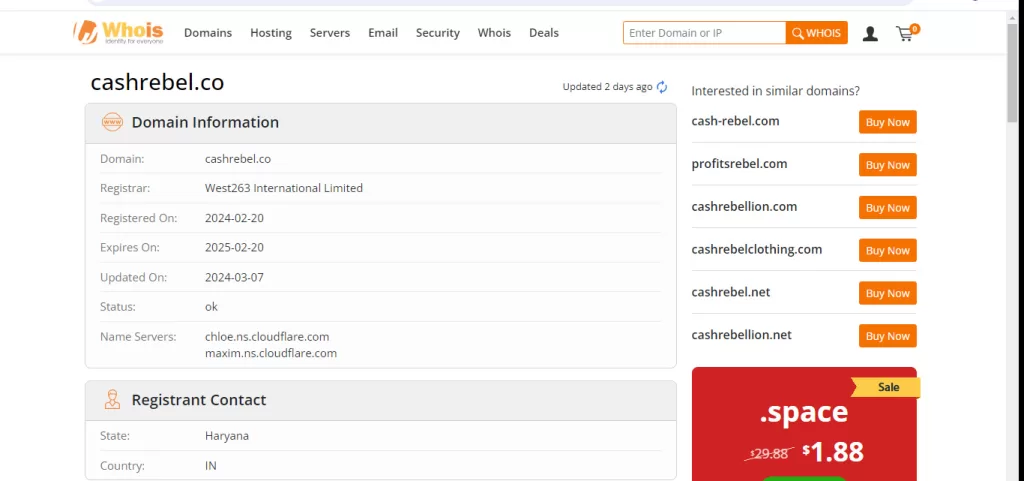The image size is (1024, 481).
Task: Open the Hosting menu
Action: tap(271, 33)
